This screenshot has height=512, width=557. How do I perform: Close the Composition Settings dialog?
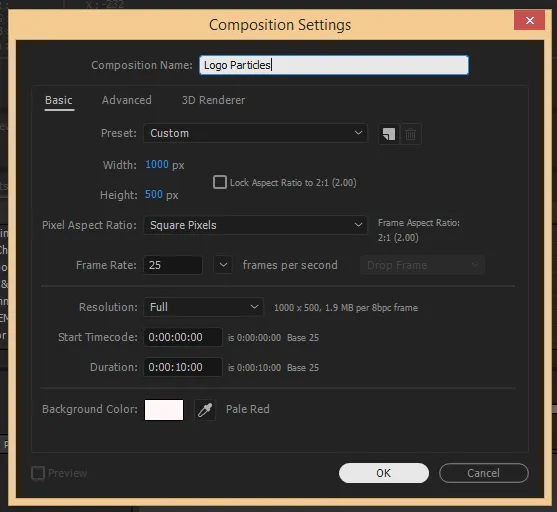(529, 20)
